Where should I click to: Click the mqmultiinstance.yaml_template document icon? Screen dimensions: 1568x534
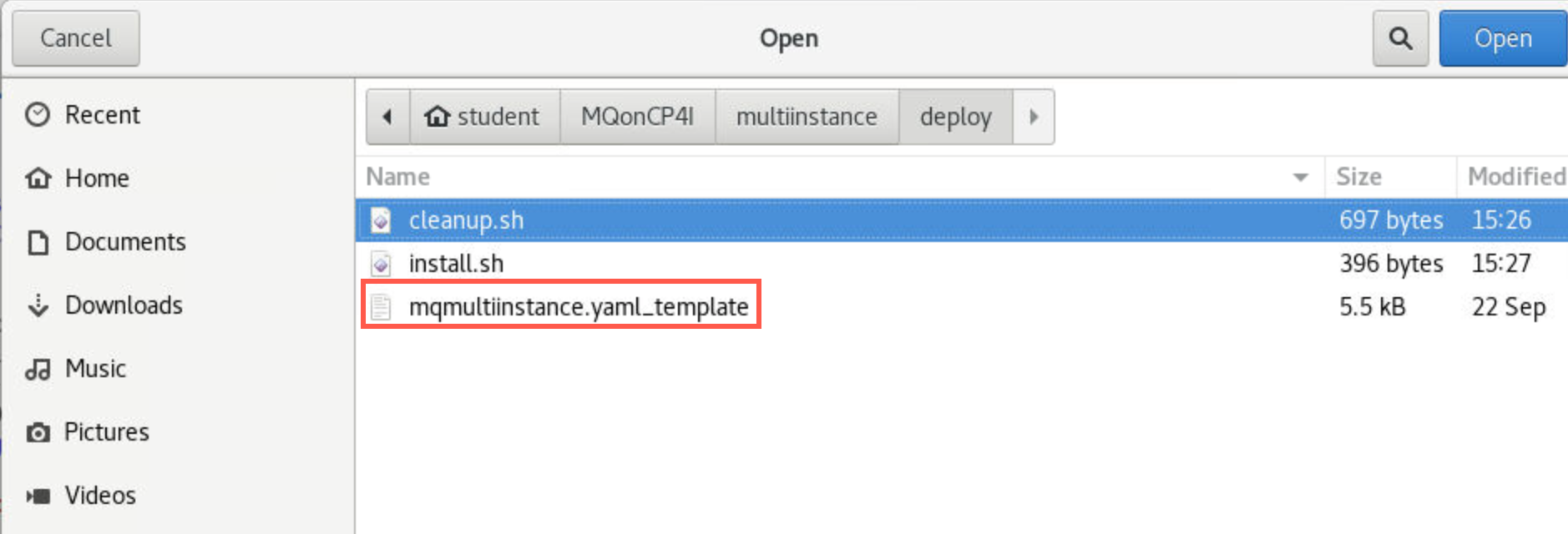tap(381, 307)
